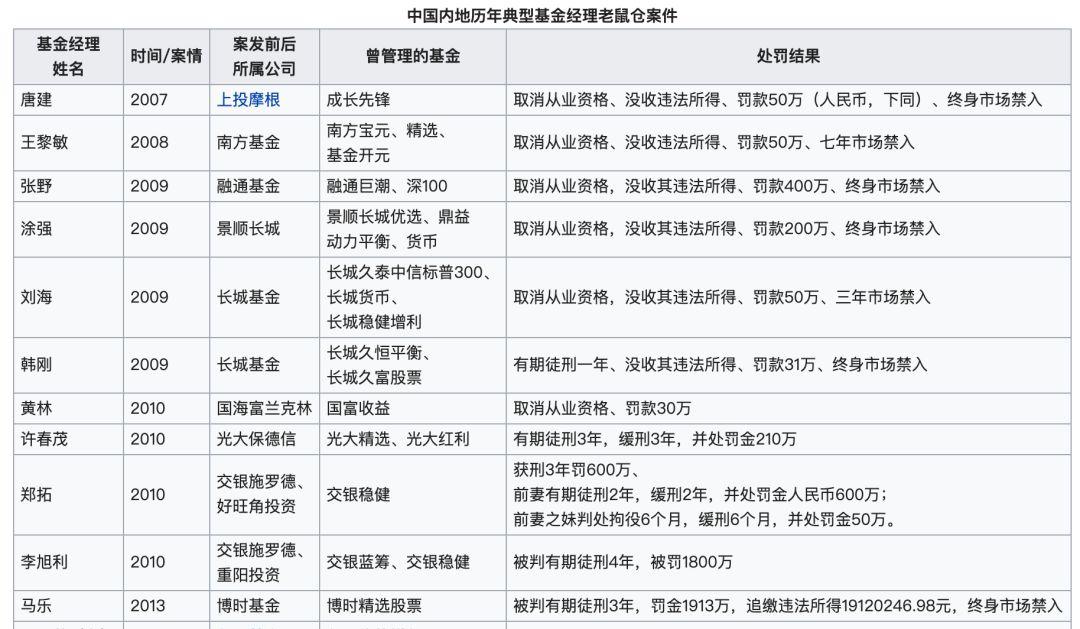The width and height of the screenshot is (1080, 629).
Task: Click the year 2009 in 韩刚's row
Action: point(149,364)
